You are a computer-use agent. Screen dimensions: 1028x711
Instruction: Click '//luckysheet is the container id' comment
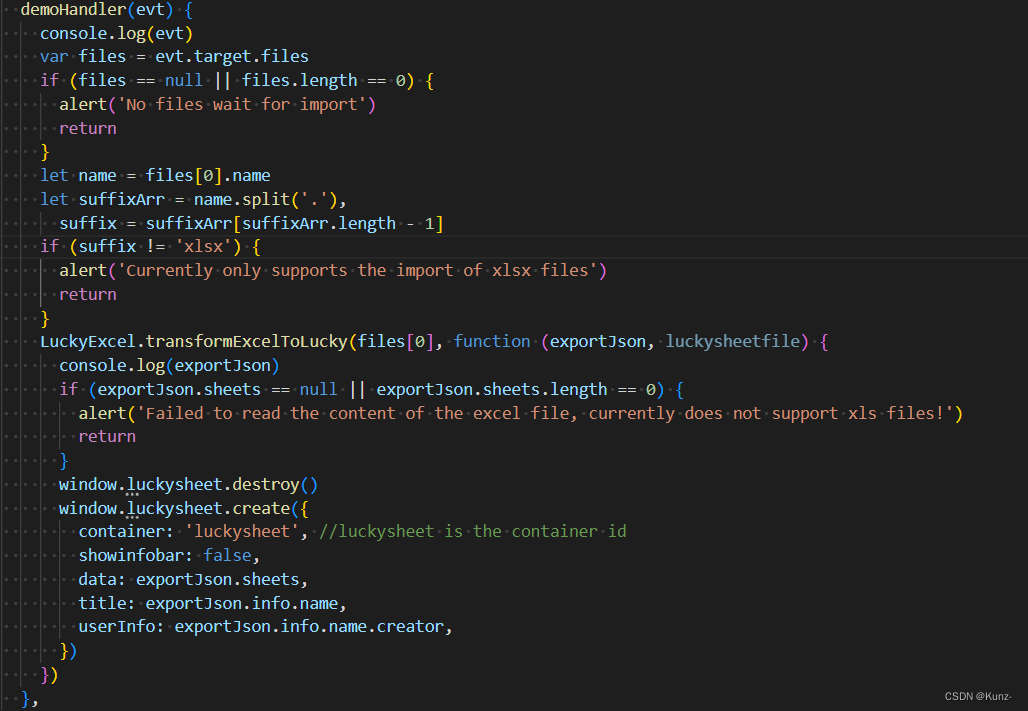472,531
